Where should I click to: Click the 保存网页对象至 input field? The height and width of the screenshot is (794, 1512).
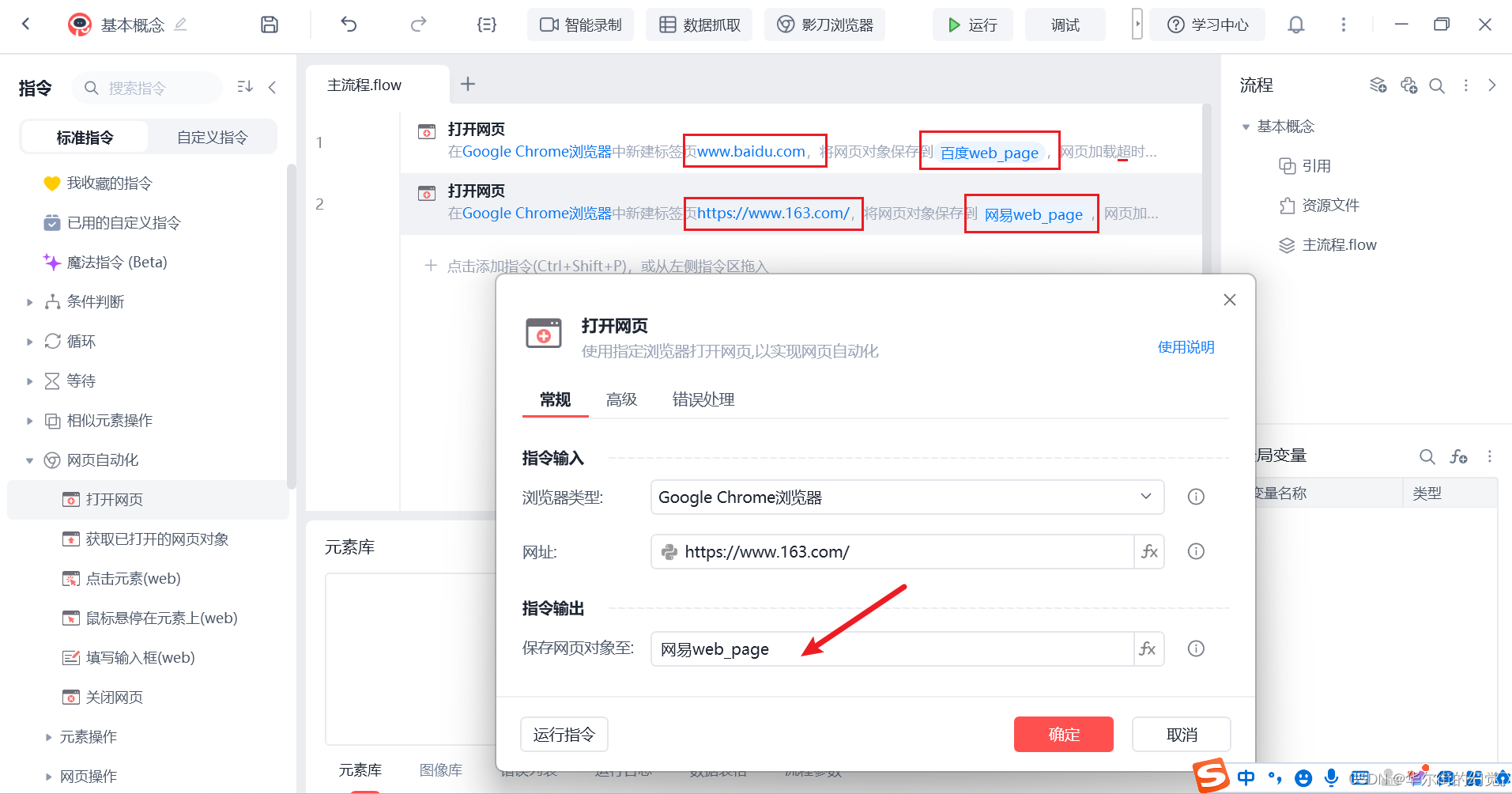coord(893,648)
